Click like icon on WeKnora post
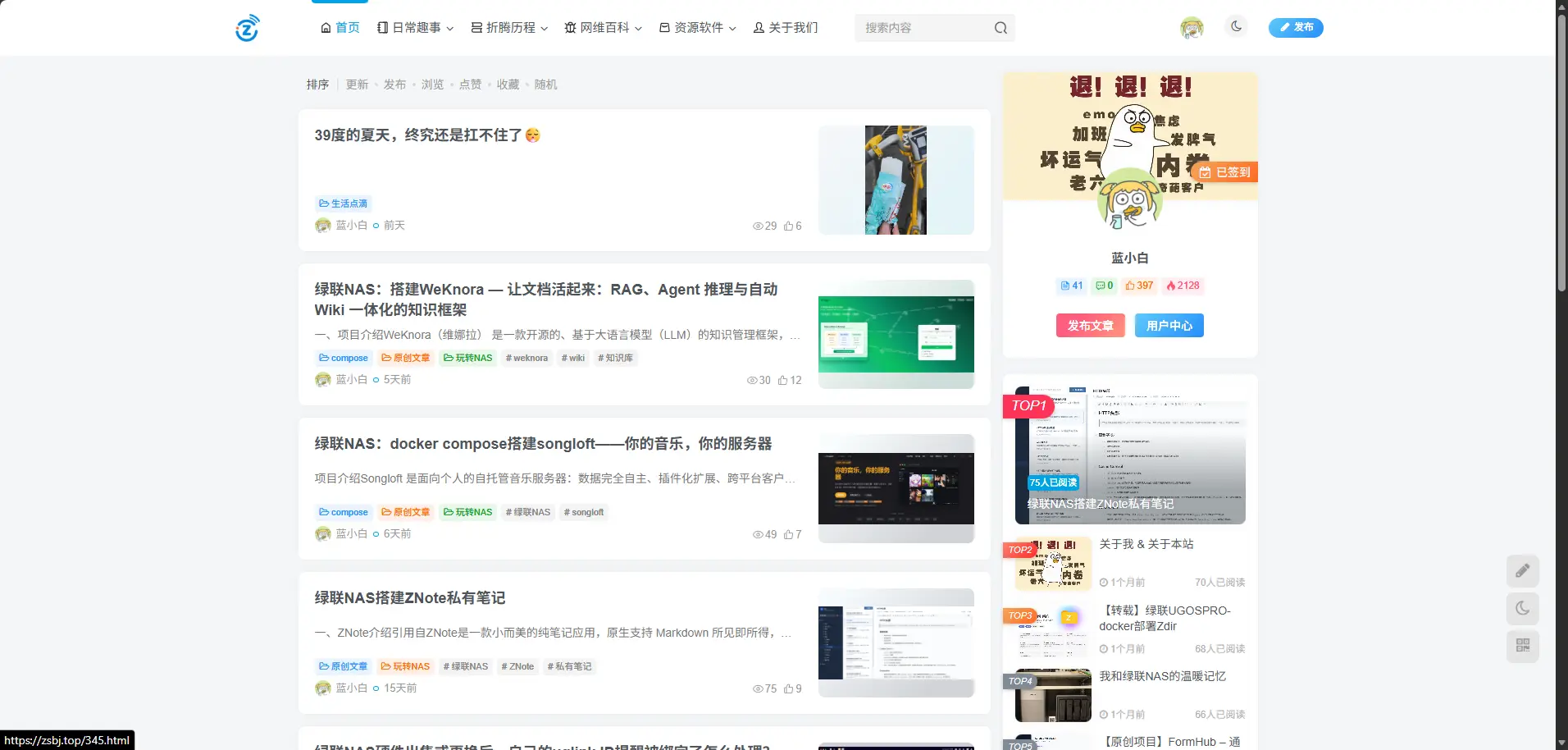The width and height of the screenshot is (1568, 750). click(x=783, y=380)
